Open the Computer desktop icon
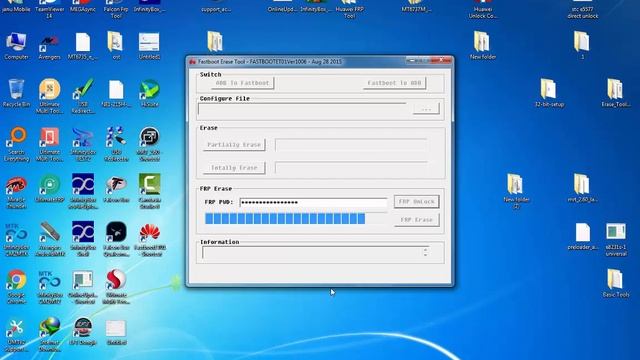The height and width of the screenshot is (360, 640). 16,42
